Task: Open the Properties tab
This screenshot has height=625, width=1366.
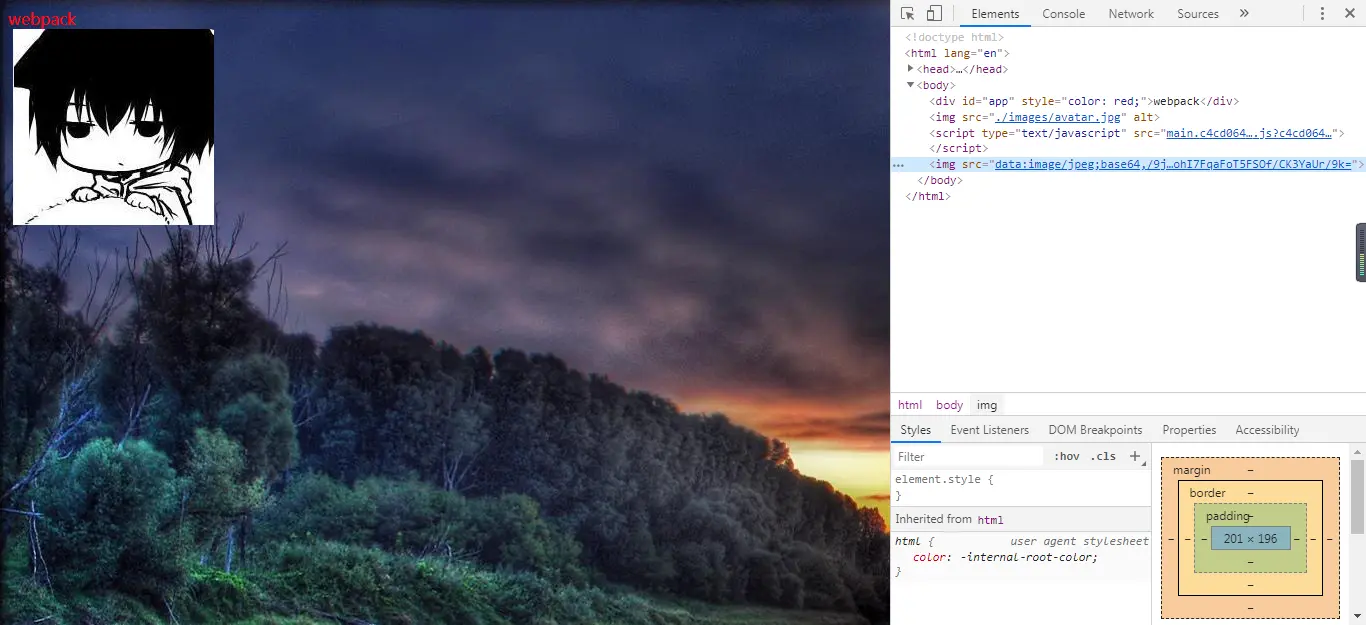Action: pos(1189,430)
